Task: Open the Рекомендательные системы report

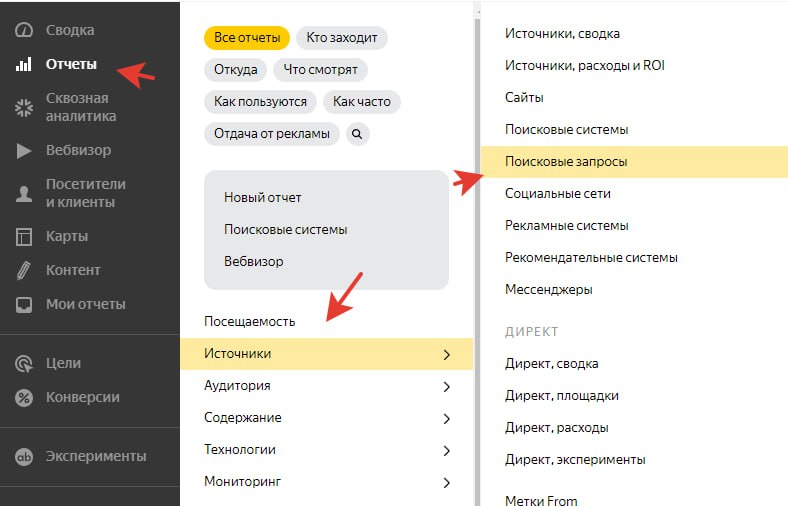Action: pos(591,258)
